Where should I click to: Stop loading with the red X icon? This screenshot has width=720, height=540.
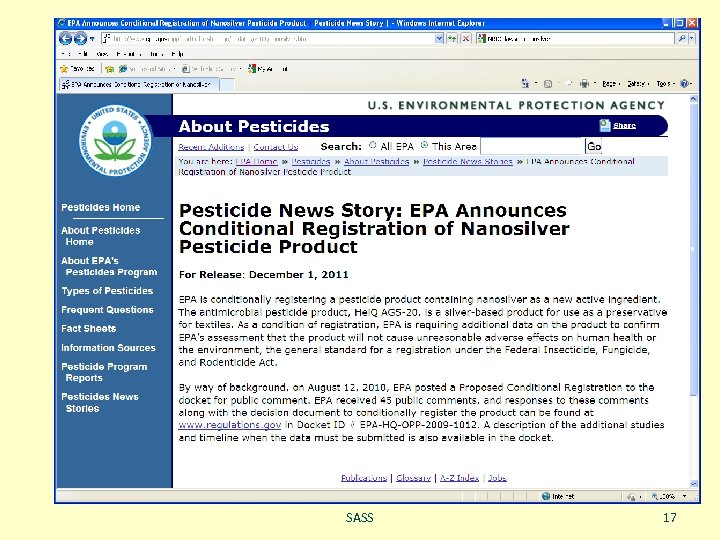466,39
